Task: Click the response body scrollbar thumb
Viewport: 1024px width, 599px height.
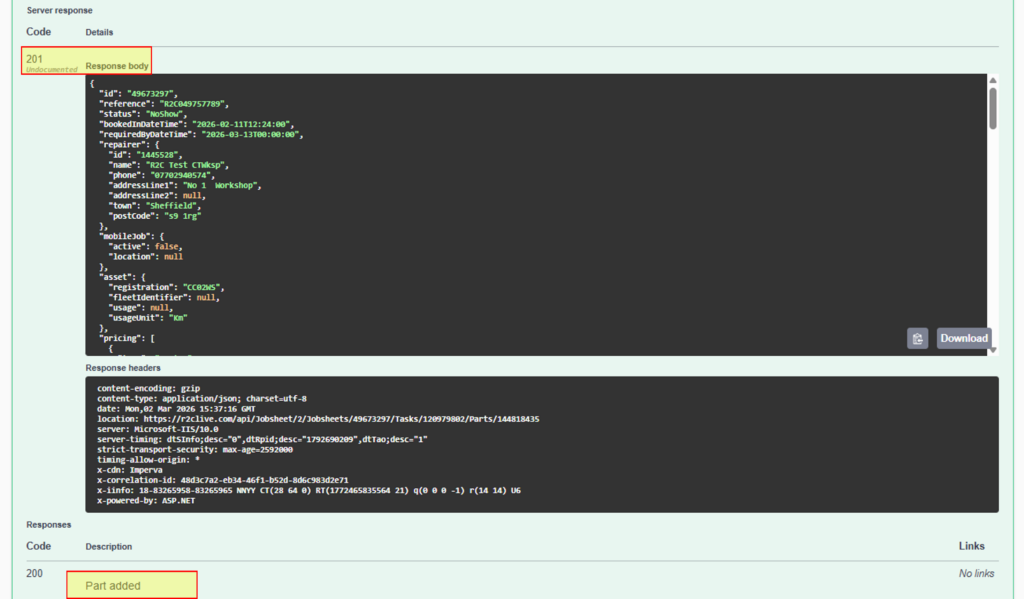Action: (992, 108)
